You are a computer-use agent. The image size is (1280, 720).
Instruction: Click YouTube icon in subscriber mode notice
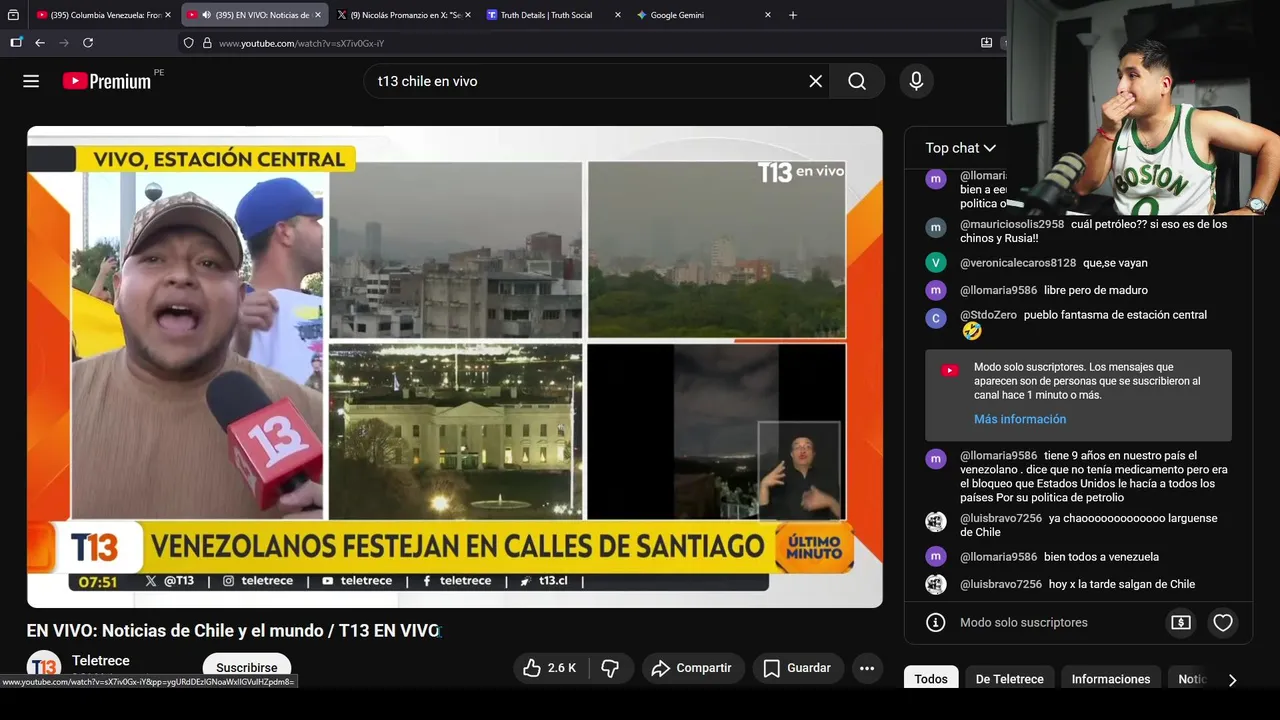tap(950, 370)
